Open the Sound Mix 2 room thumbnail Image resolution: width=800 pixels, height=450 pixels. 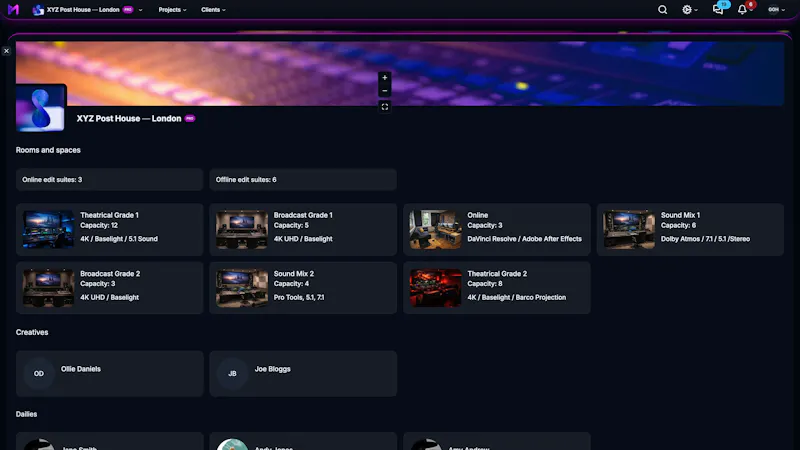(241, 288)
